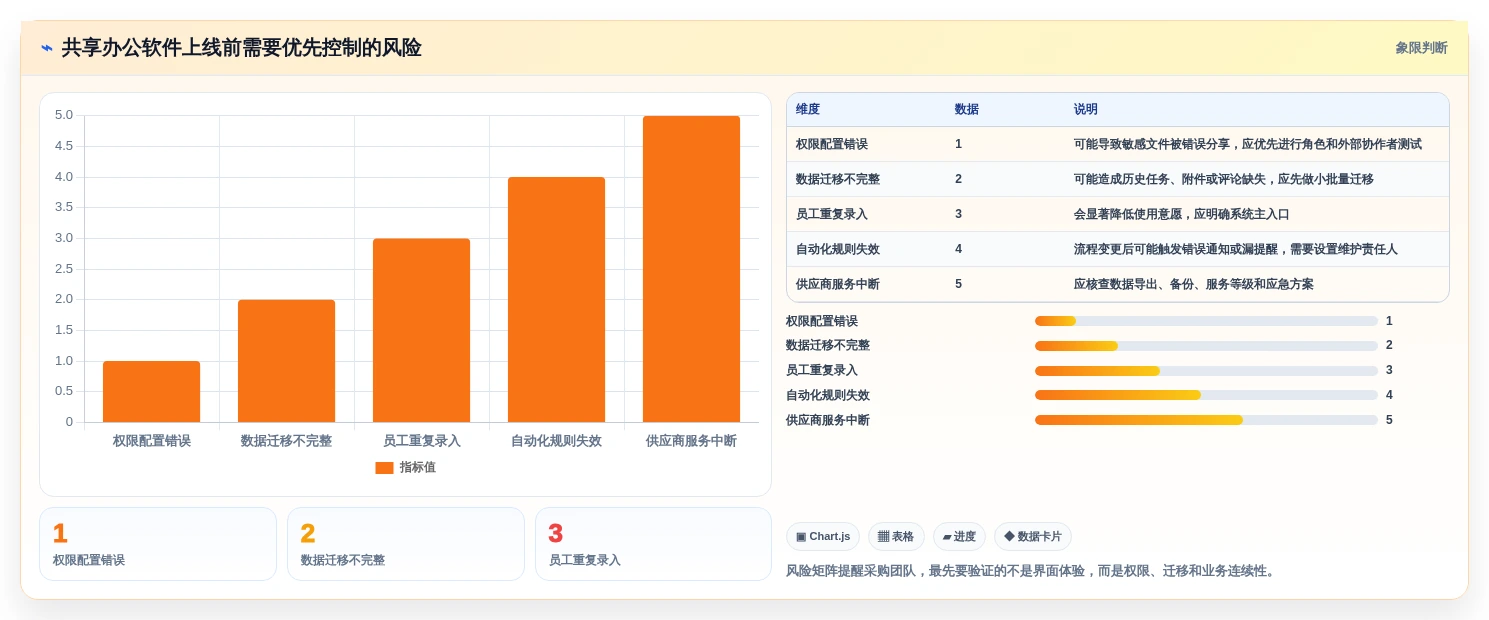Click the 数据 column header
Image resolution: width=1489 pixels, height=620 pixels.
(967, 110)
